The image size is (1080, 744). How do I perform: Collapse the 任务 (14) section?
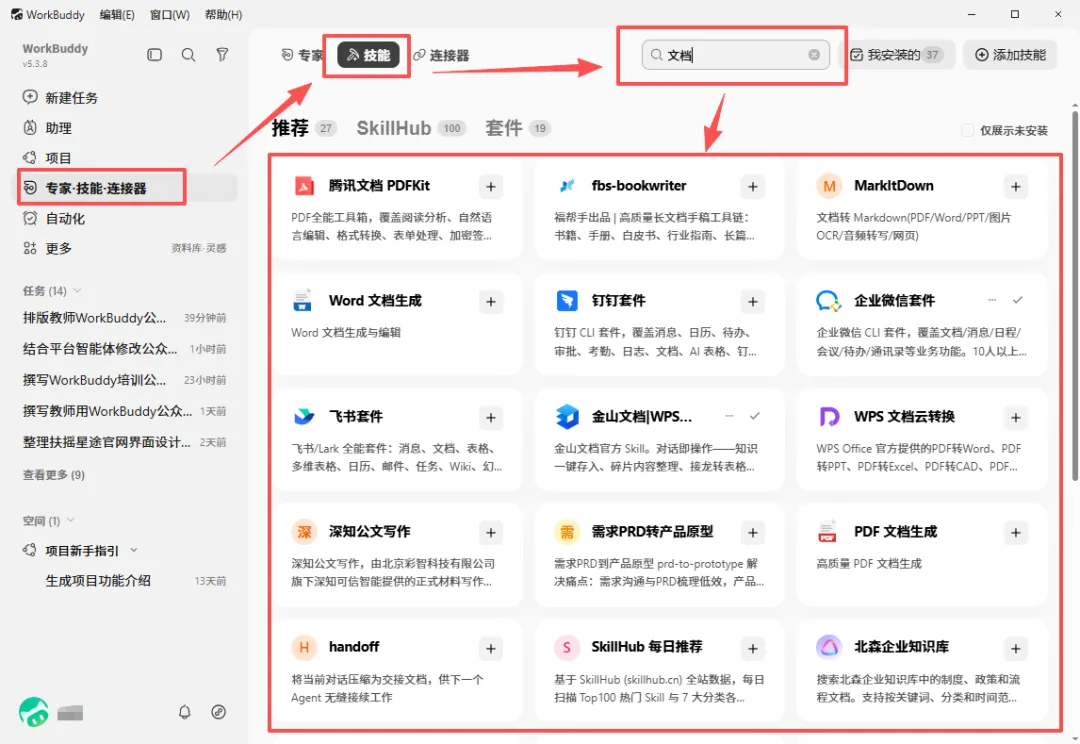click(77, 290)
